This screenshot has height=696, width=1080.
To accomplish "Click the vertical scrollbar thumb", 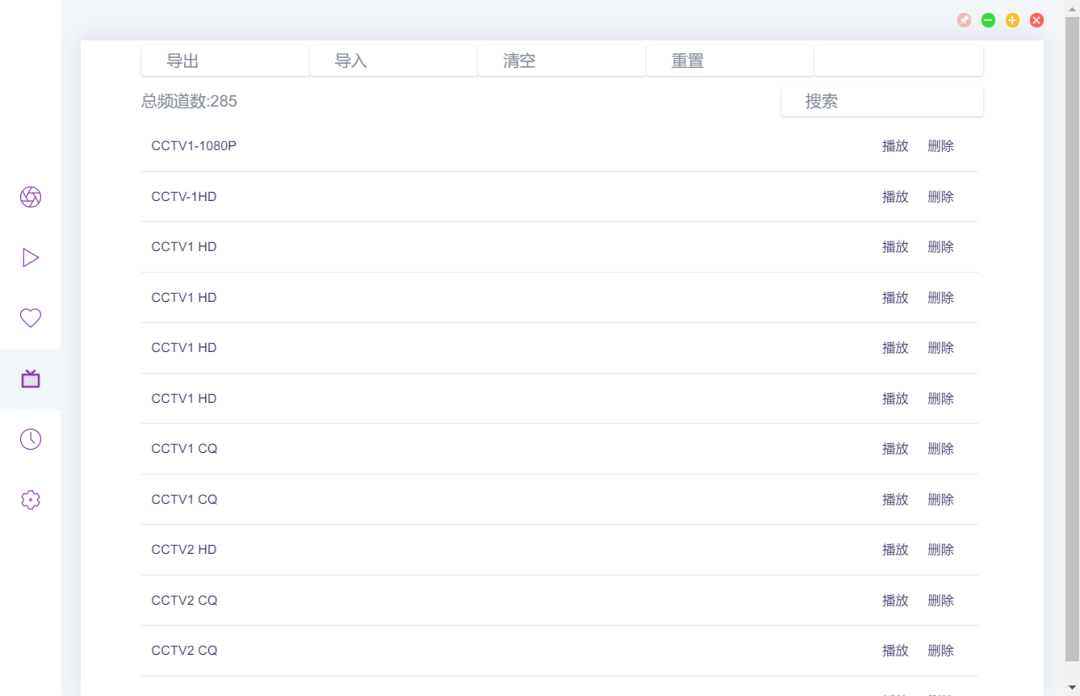I will [1072, 339].
